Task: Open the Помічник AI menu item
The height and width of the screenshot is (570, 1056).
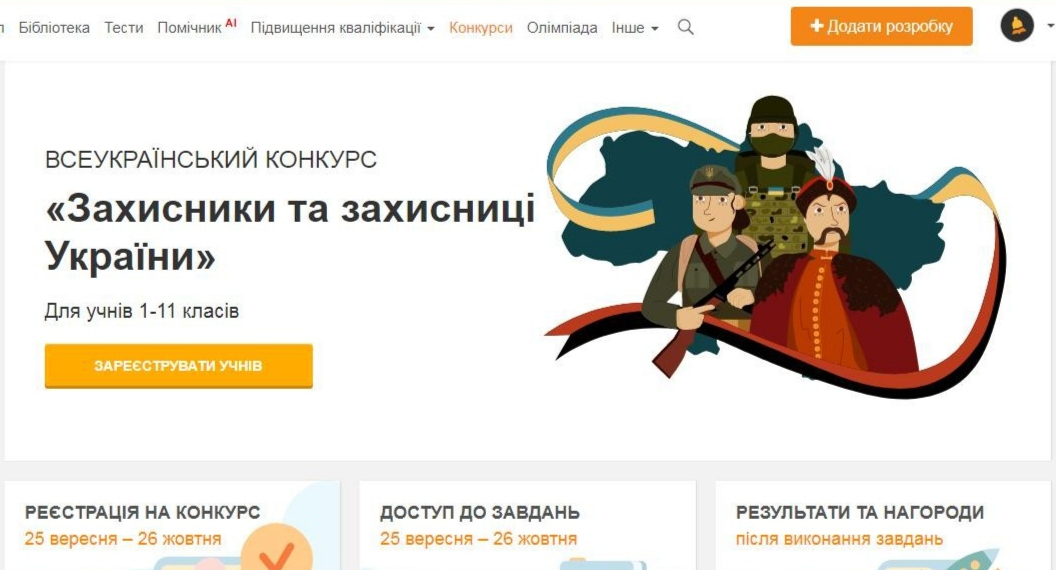Action: [197, 27]
